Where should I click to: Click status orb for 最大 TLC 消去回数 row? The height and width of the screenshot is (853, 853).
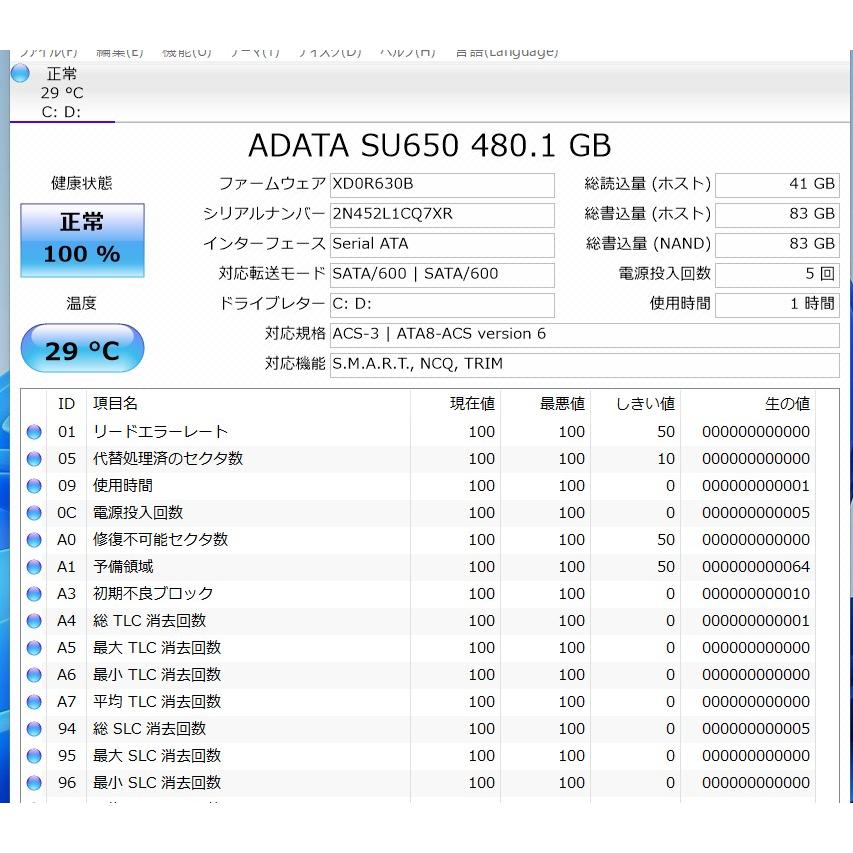34,648
